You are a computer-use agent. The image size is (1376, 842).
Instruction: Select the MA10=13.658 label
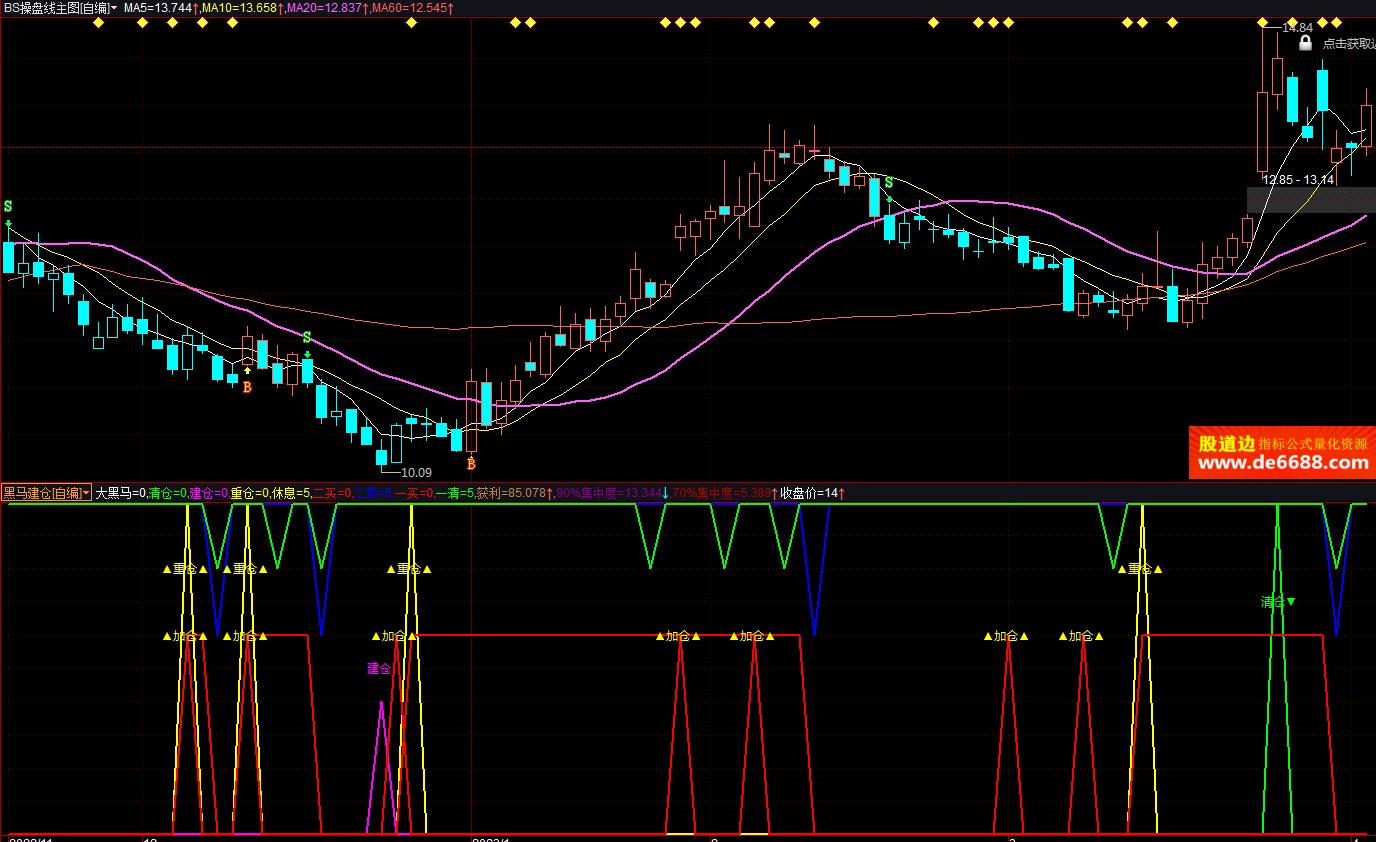[240, 7]
